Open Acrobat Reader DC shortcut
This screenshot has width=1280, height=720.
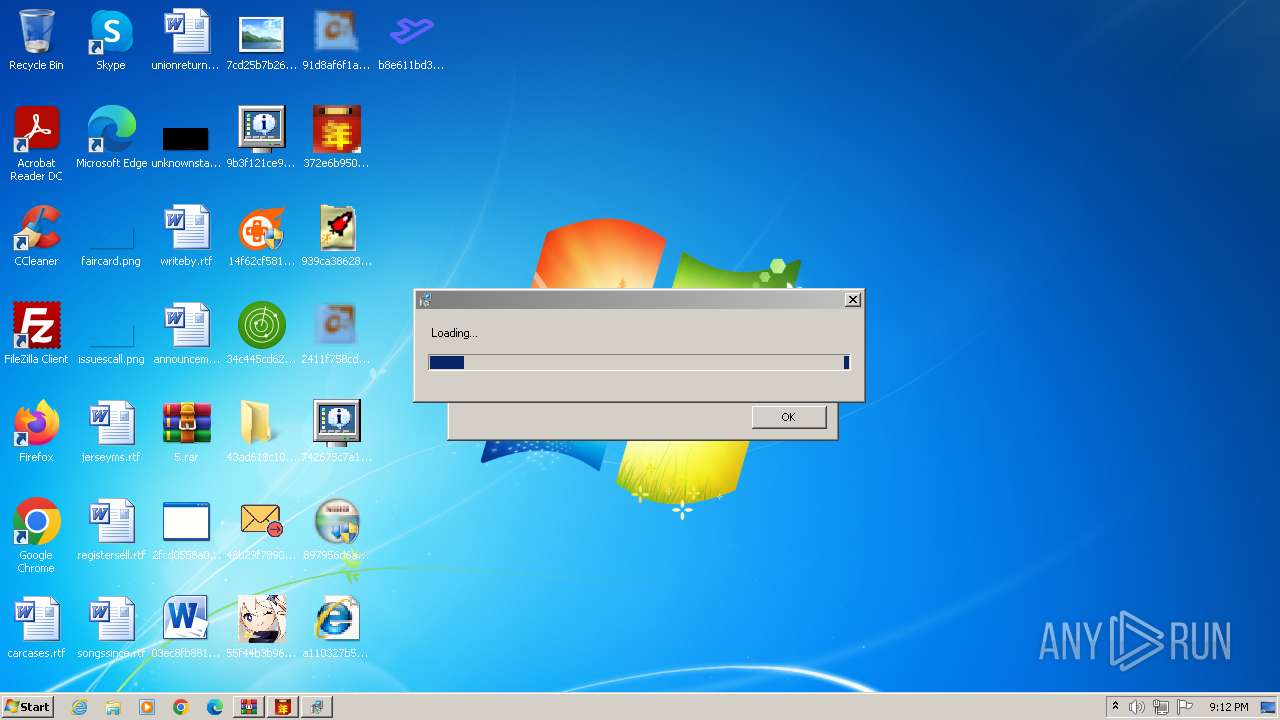pos(36,145)
